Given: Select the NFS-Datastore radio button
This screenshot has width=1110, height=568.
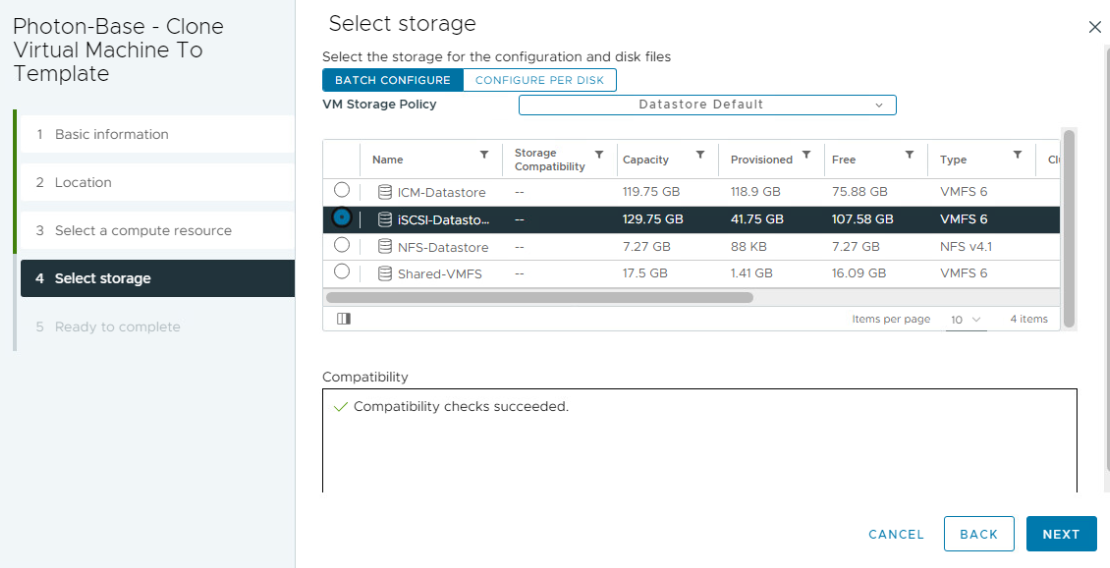Looking at the screenshot, I should pos(342,245).
